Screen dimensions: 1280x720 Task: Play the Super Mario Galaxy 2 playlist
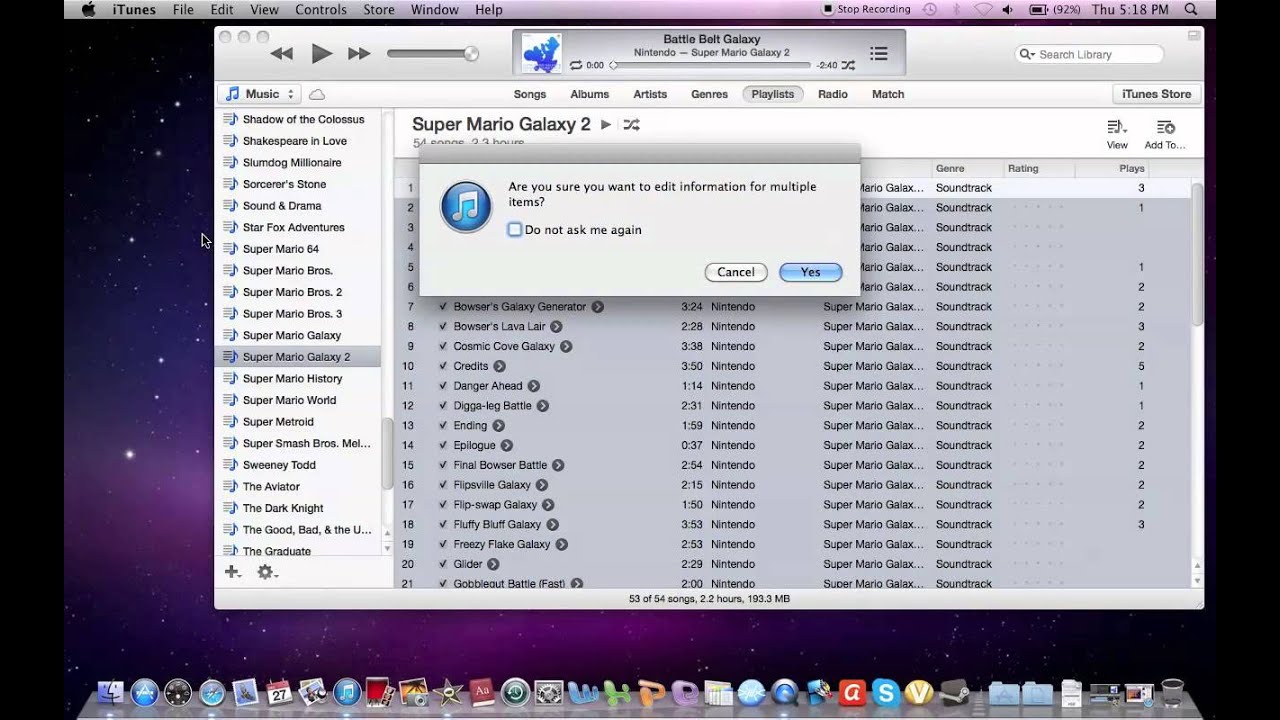tap(605, 125)
